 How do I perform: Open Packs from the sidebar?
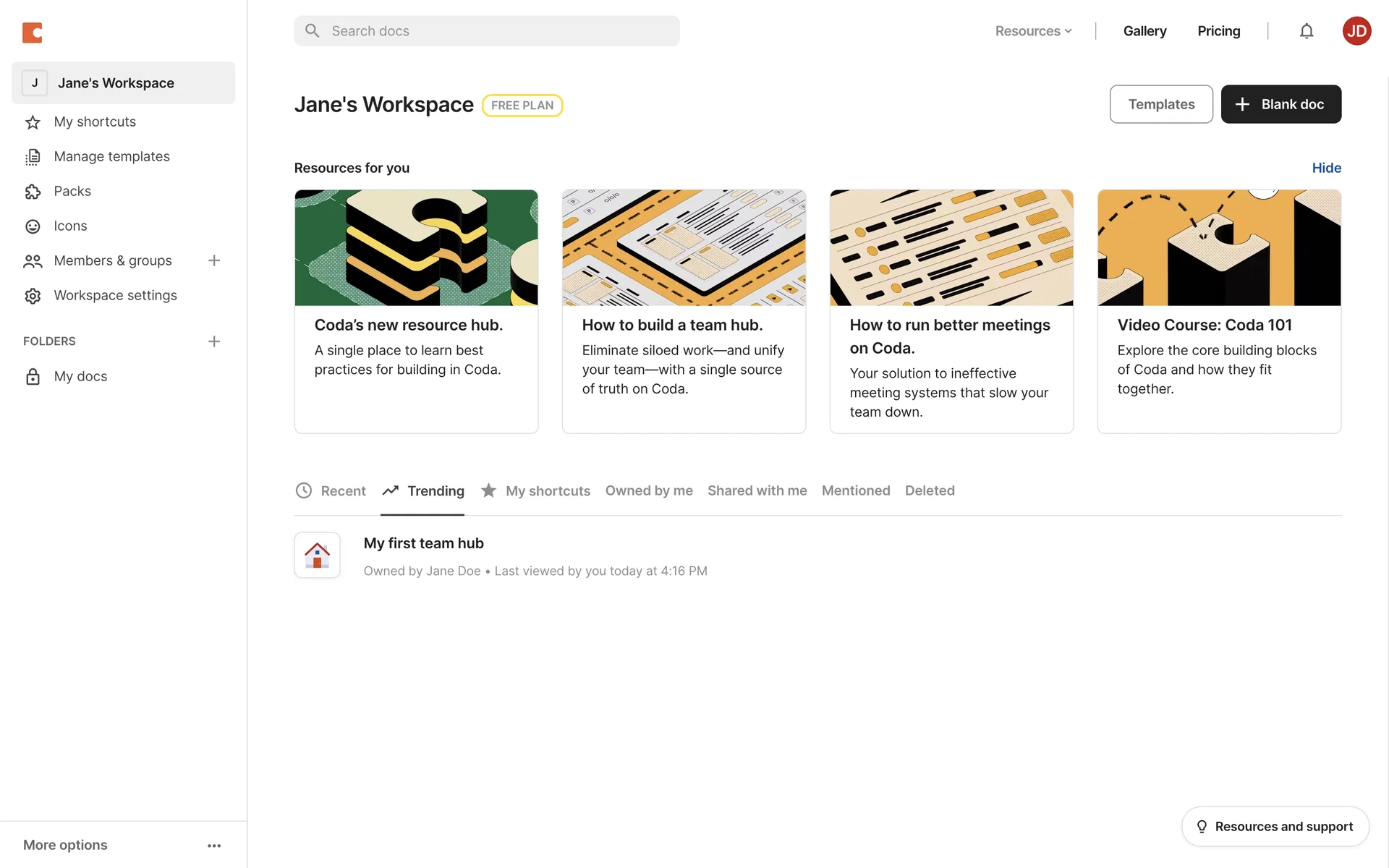[72, 191]
